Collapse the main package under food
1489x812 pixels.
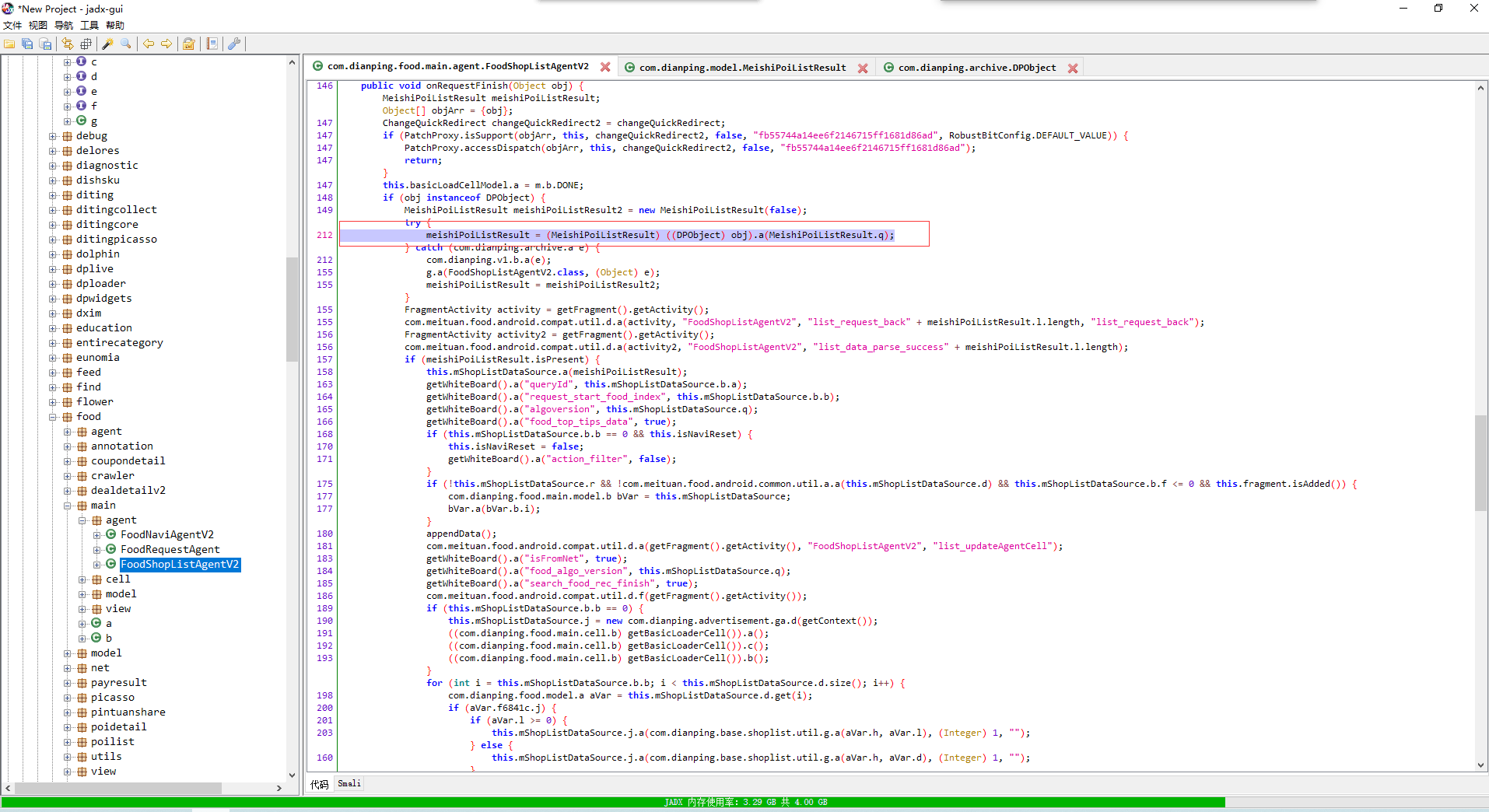(68, 506)
